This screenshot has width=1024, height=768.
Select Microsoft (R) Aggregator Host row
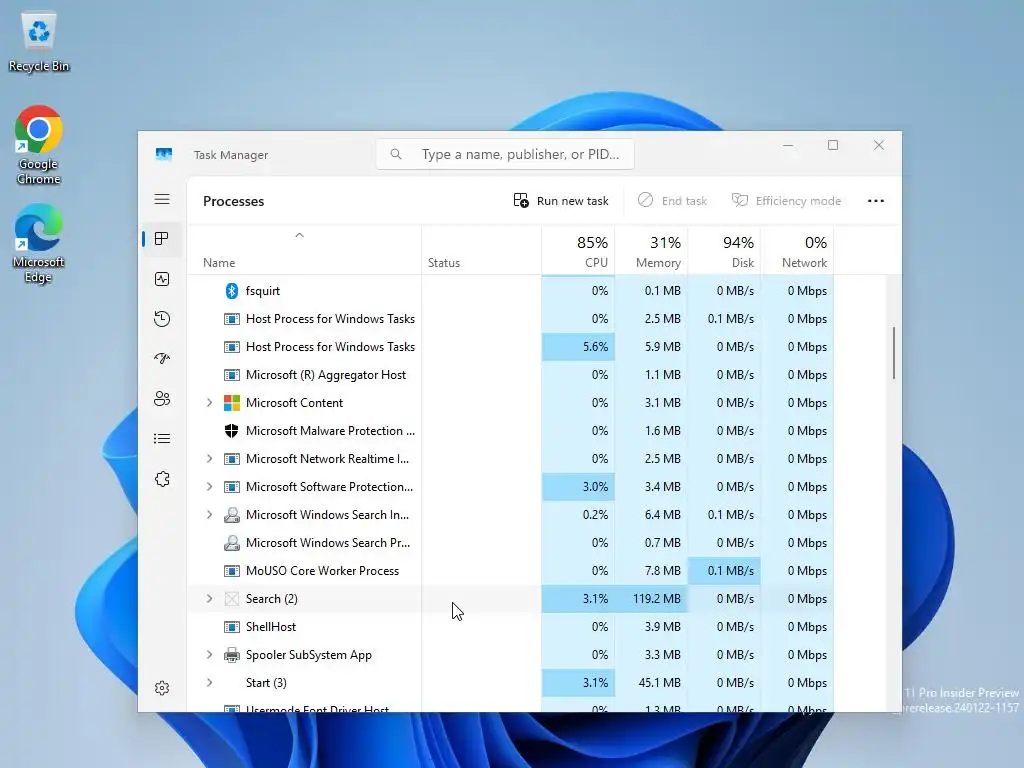(x=510, y=375)
